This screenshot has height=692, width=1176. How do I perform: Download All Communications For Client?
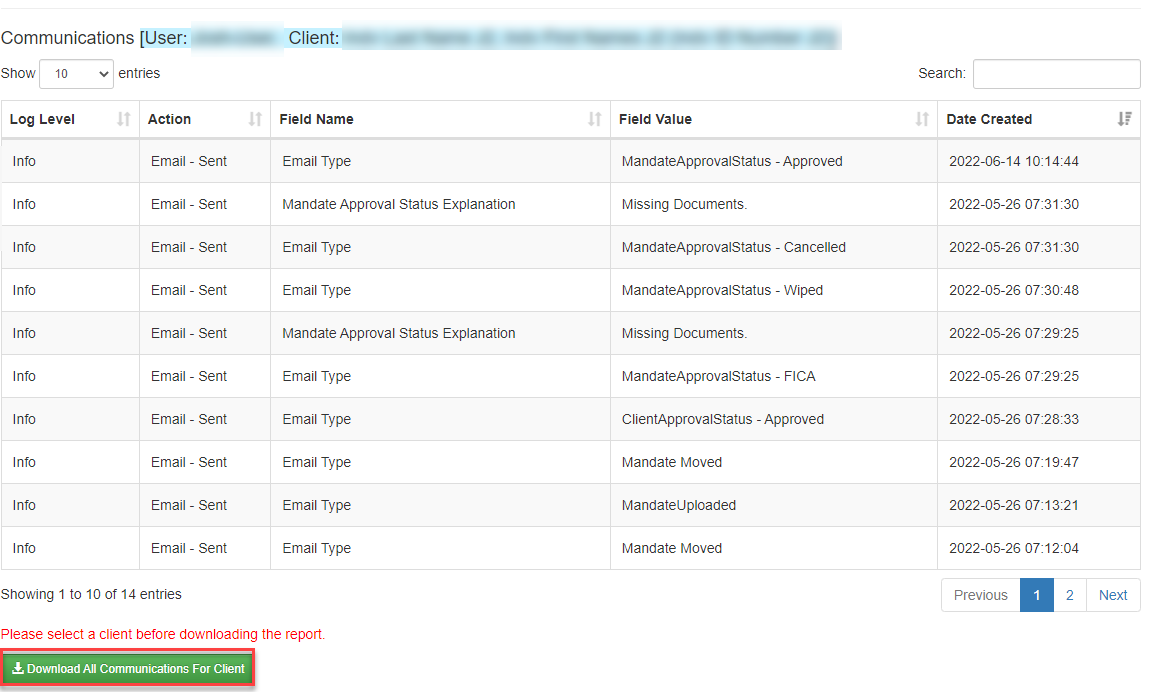click(x=129, y=669)
